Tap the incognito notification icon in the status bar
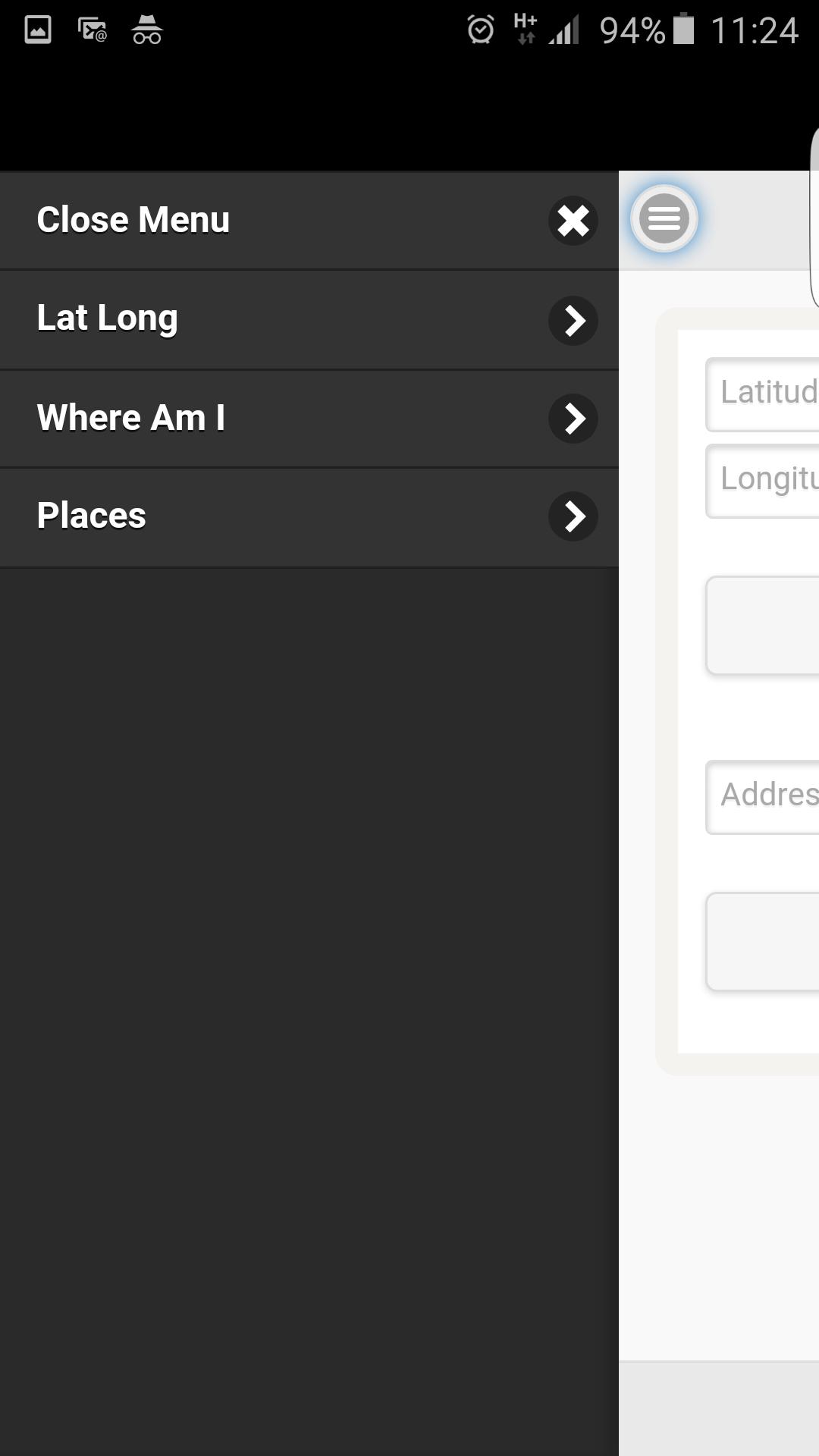 [x=147, y=31]
